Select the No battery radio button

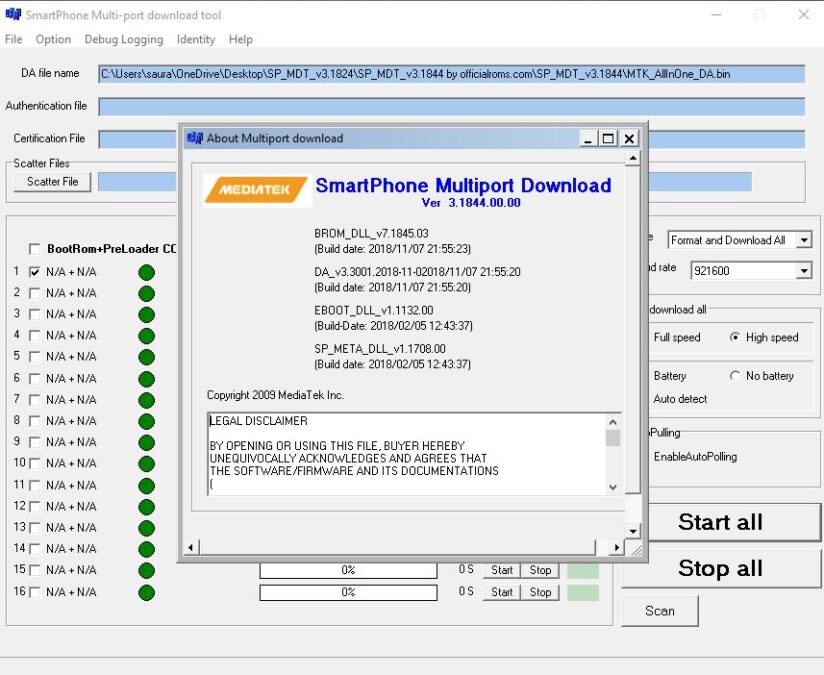coord(735,376)
